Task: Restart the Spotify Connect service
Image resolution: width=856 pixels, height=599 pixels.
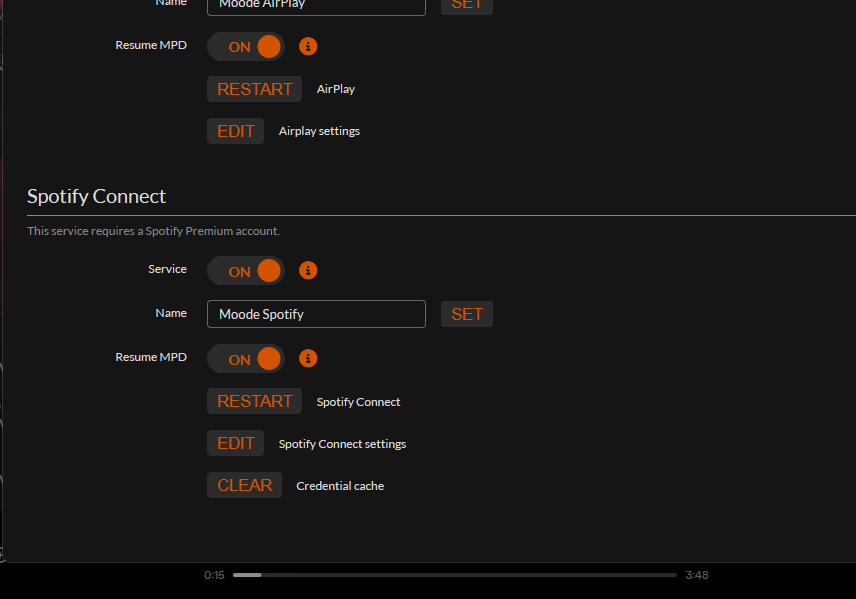Action: click(254, 401)
